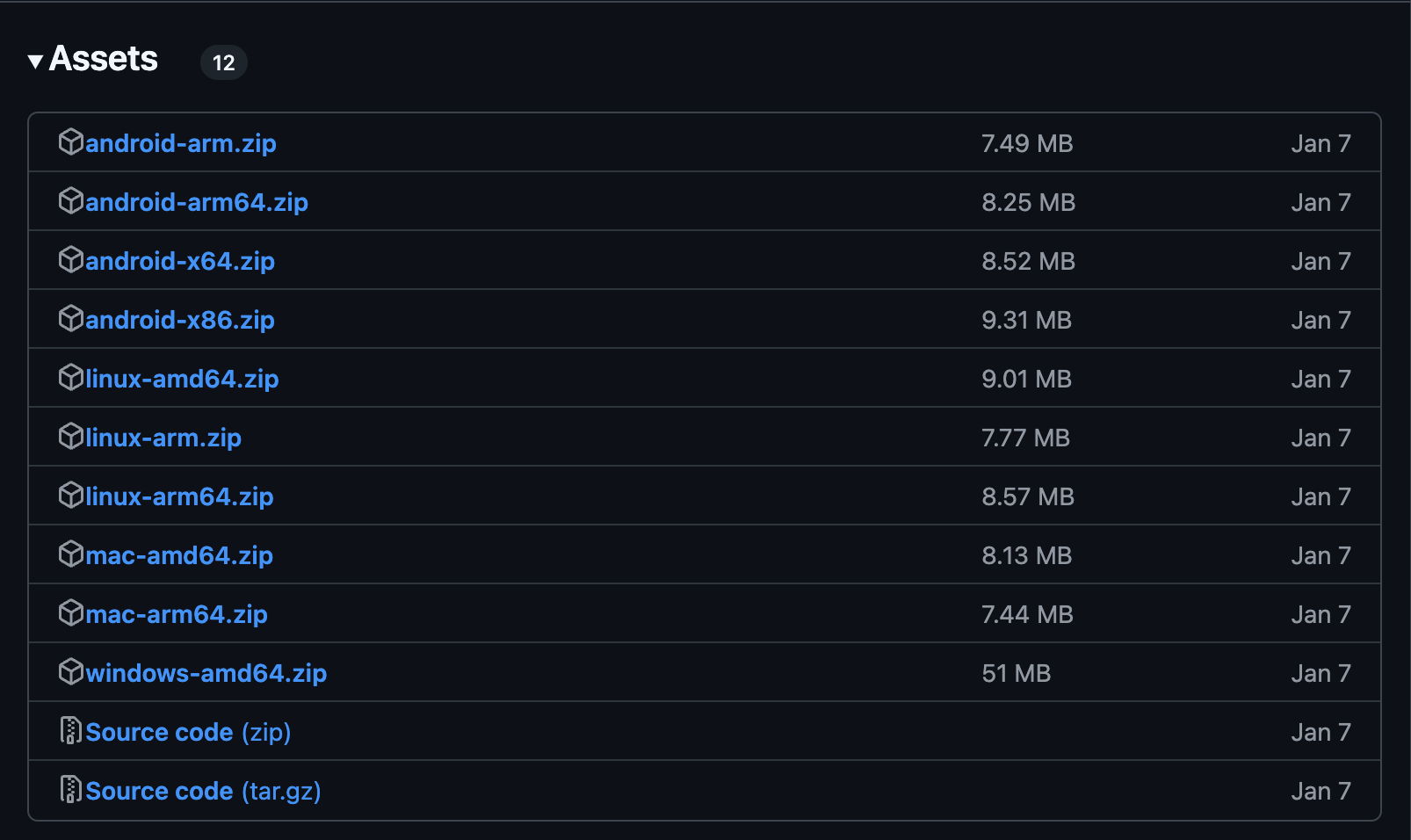Click the package icon beside android-arm.zip
The image size is (1411, 840).
pos(71,142)
